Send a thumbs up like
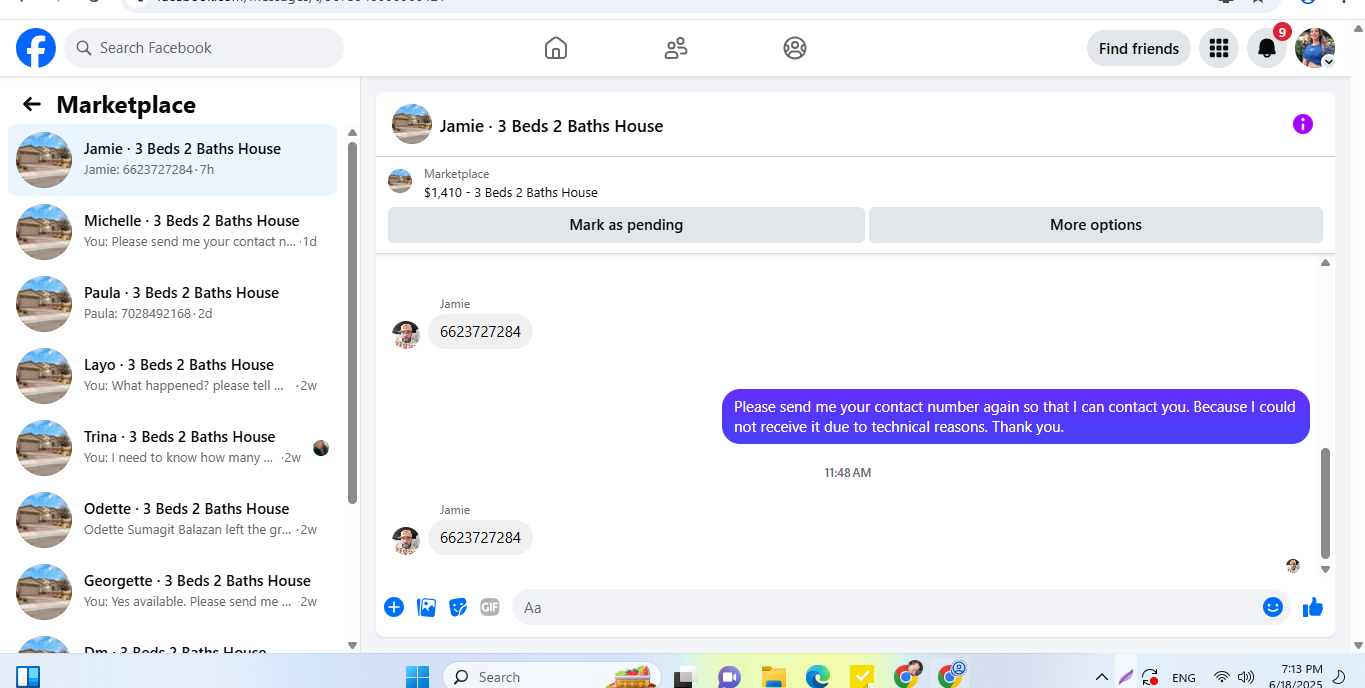The height and width of the screenshot is (688, 1365). point(1313,607)
